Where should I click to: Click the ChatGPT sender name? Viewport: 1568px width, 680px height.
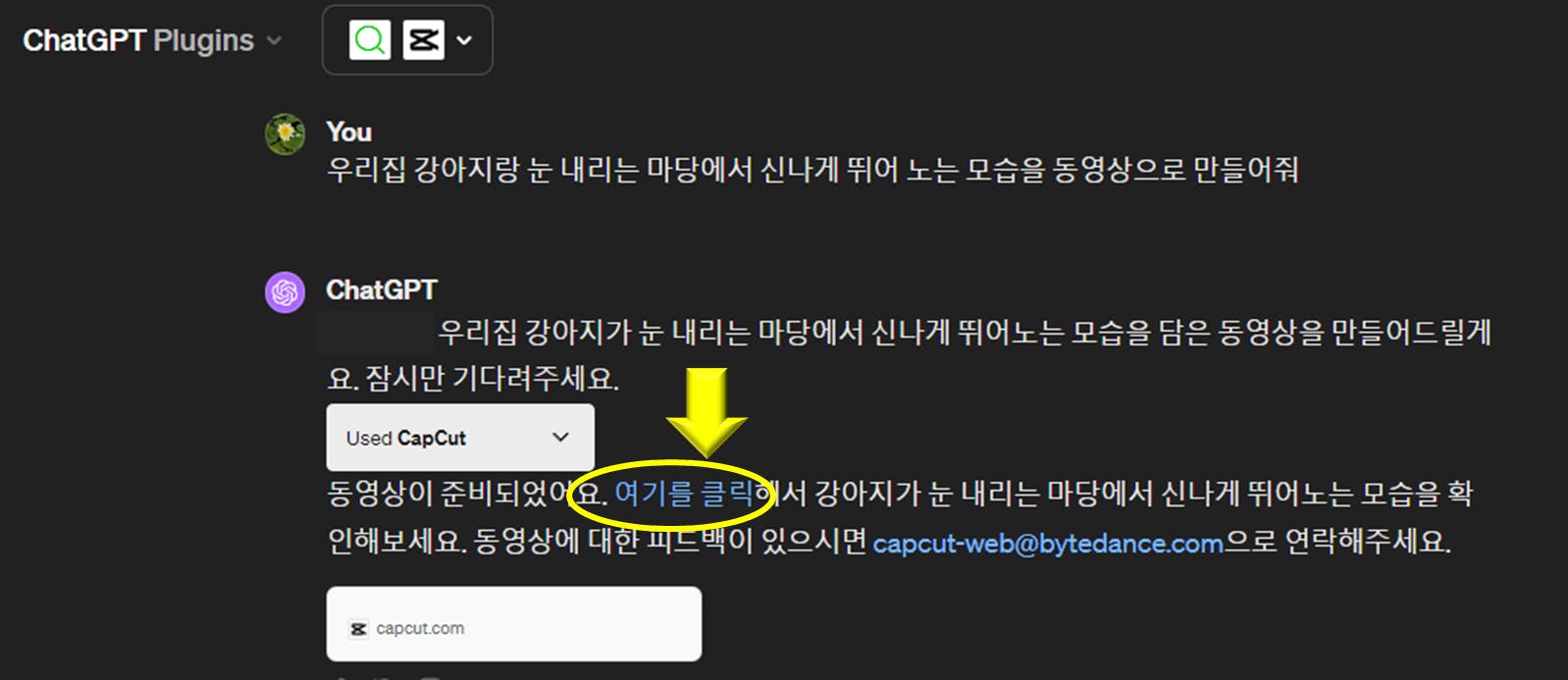pos(382,290)
